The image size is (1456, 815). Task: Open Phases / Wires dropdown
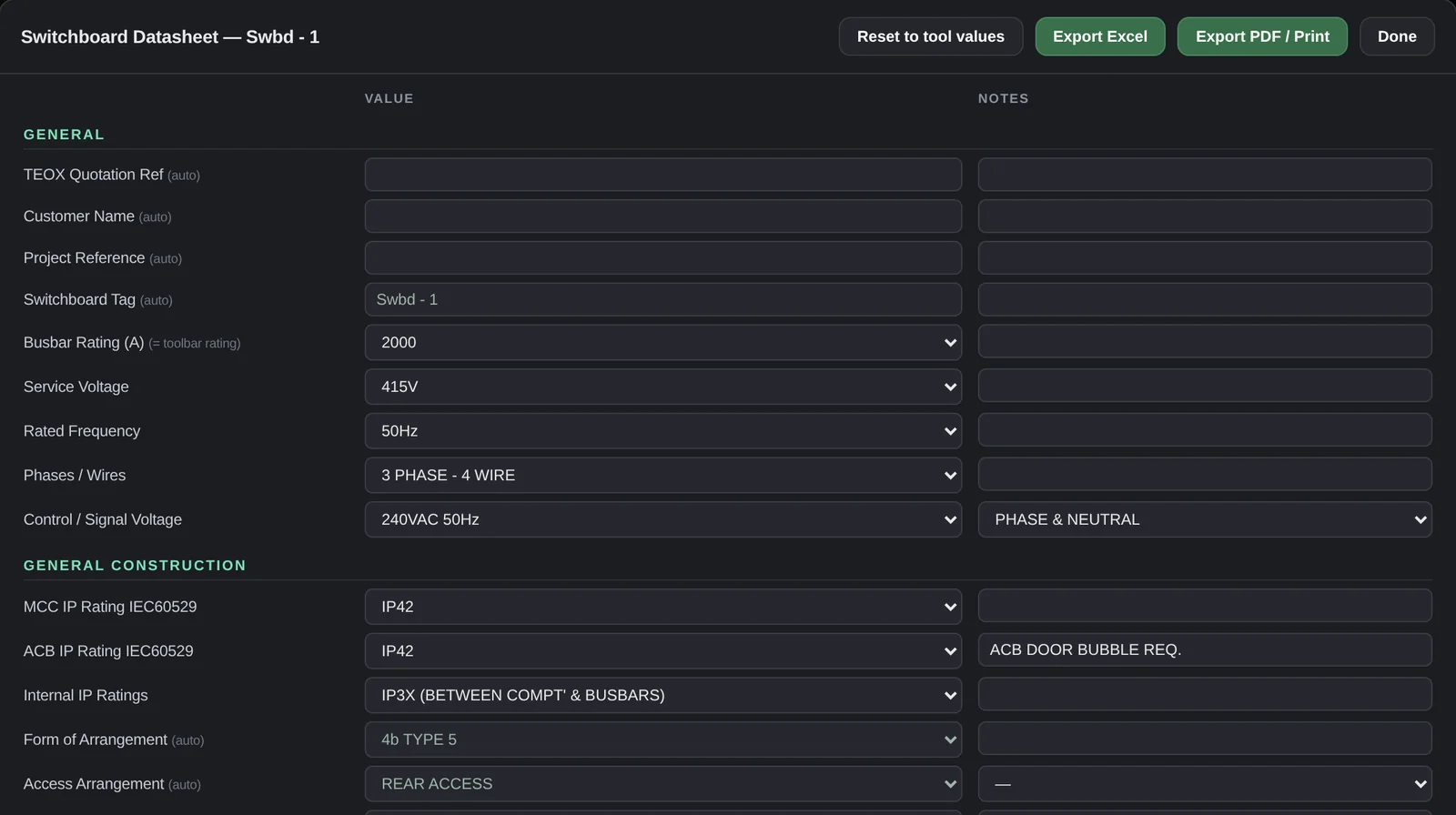(662, 475)
